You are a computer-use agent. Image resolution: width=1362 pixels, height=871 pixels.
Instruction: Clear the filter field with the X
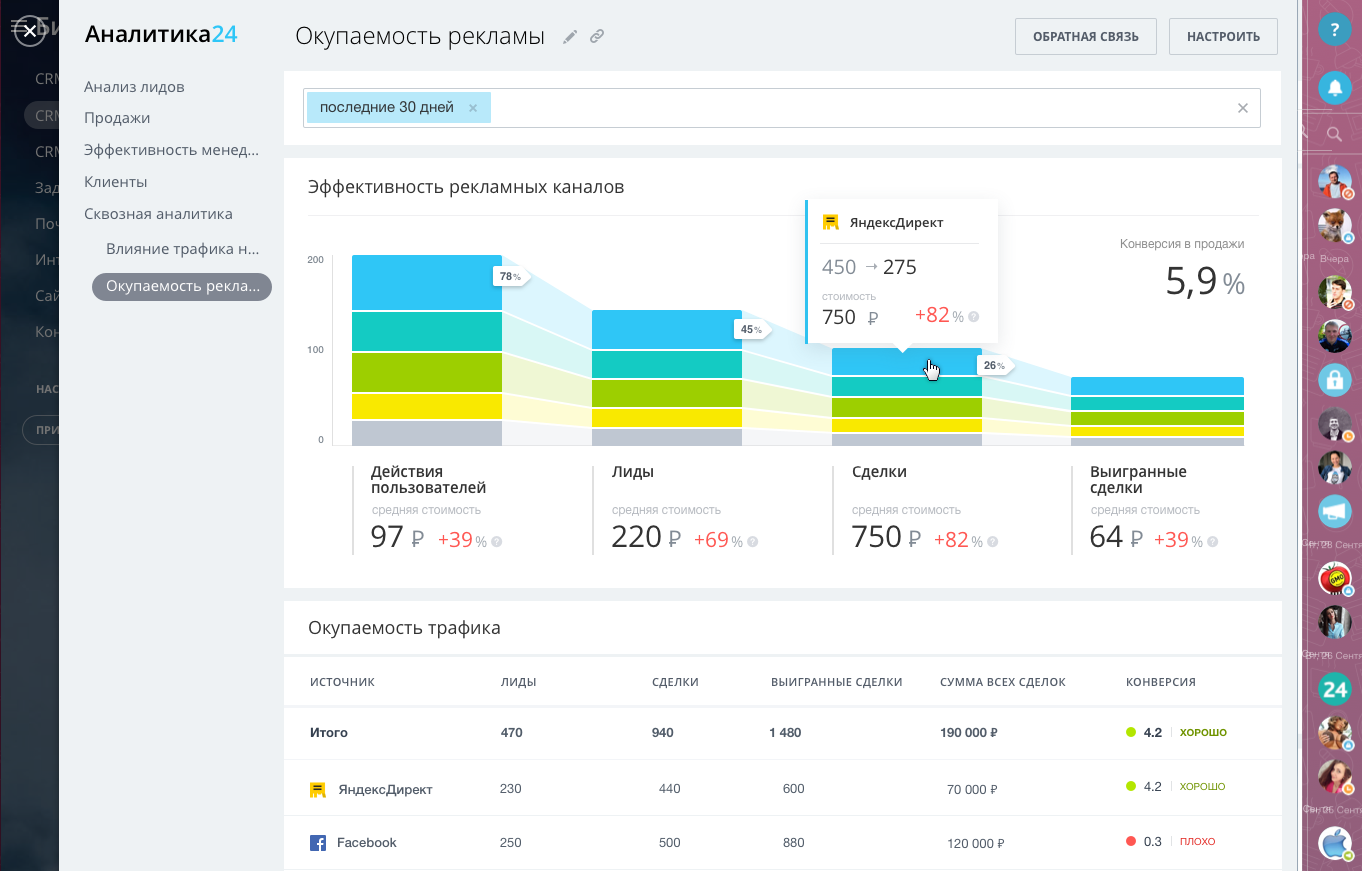1243,108
